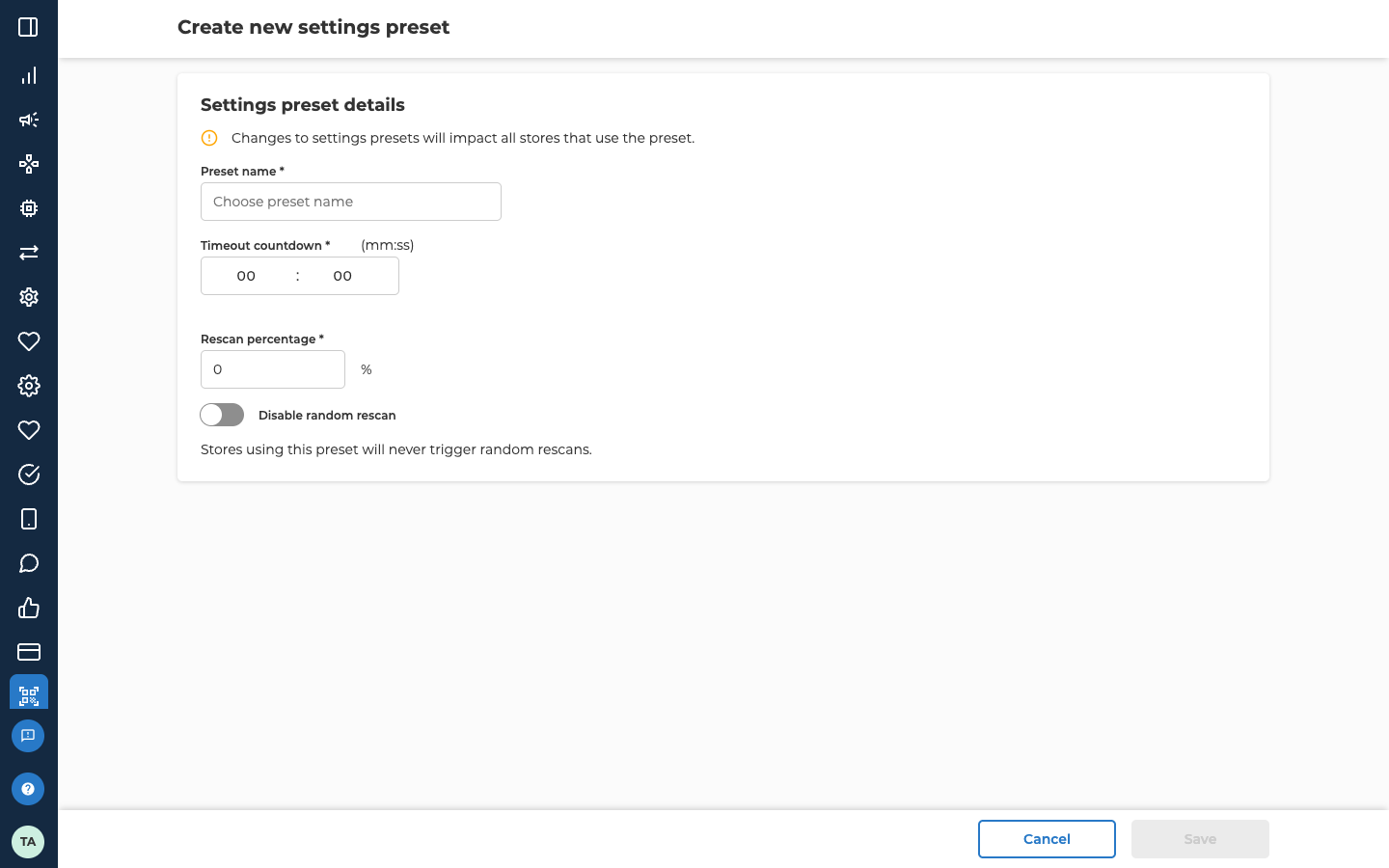Click the "Settings preset details" section title
This screenshot has width=1389, height=868.
303,105
